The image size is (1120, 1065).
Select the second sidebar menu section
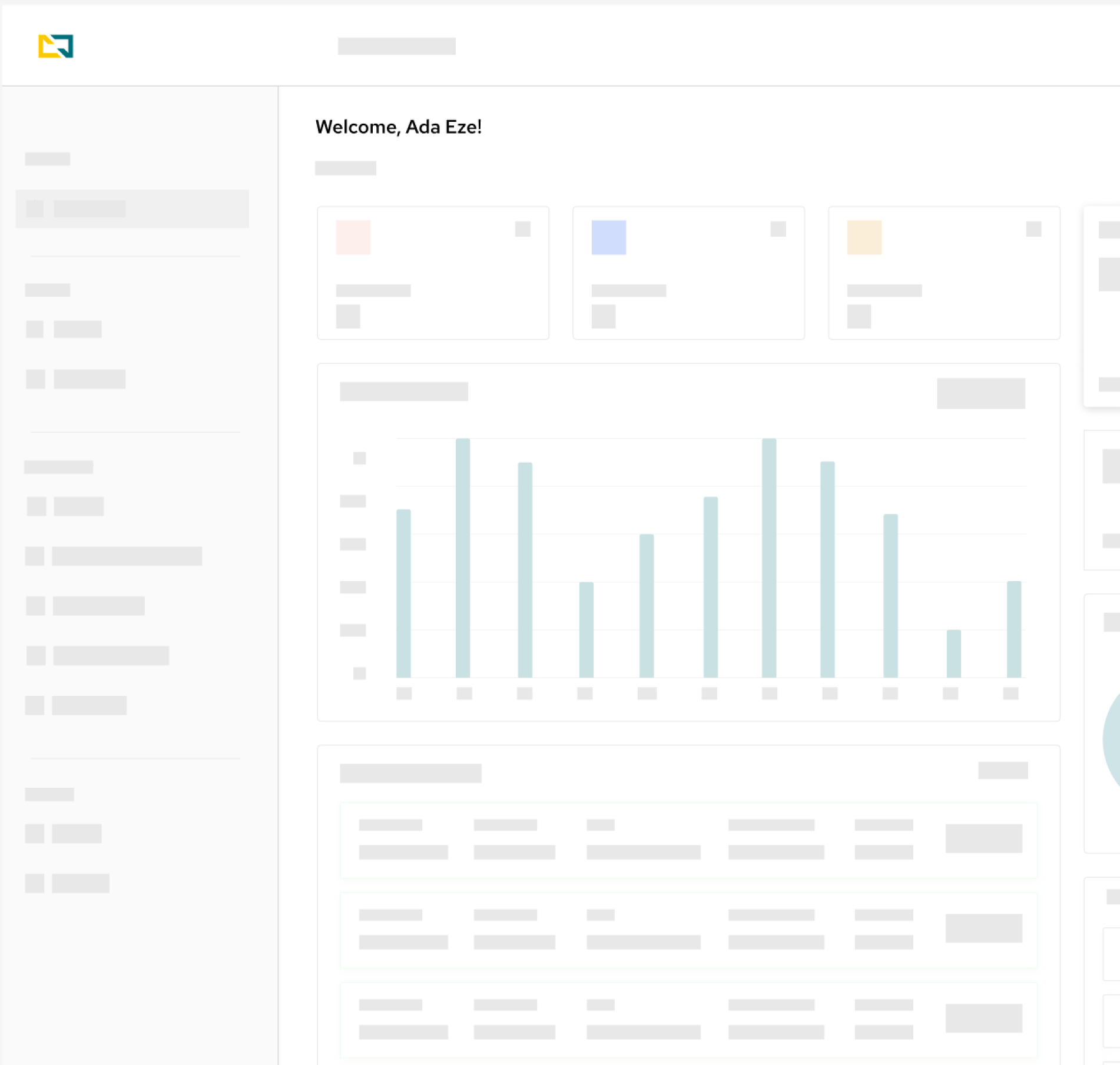(x=48, y=290)
